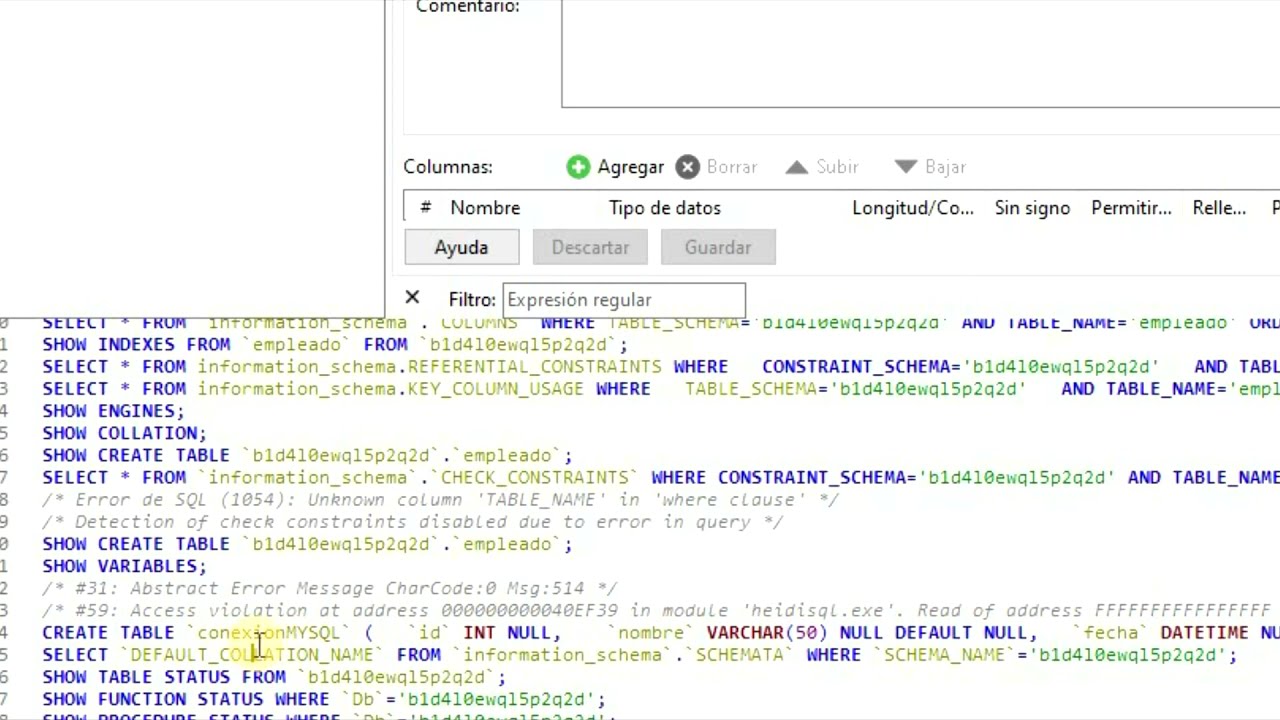Click the Bajar down-arrow icon

click(905, 167)
